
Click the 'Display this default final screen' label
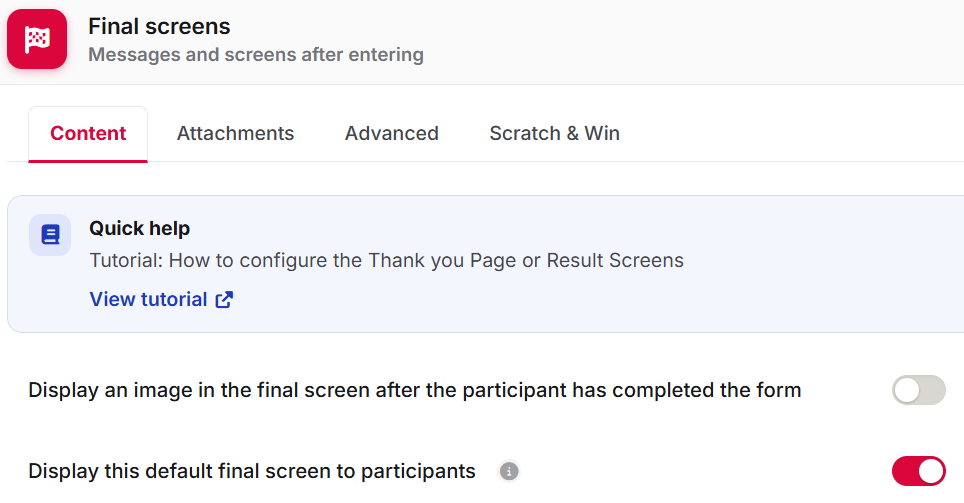click(x=252, y=472)
